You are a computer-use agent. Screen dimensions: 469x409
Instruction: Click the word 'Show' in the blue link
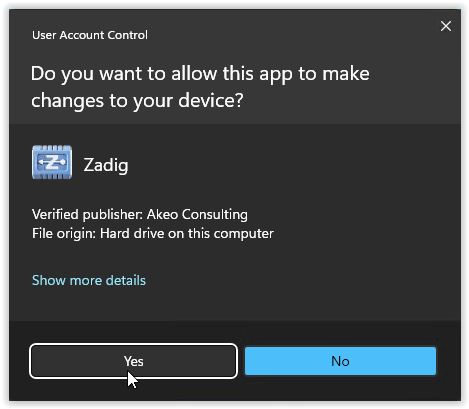(x=49, y=280)
